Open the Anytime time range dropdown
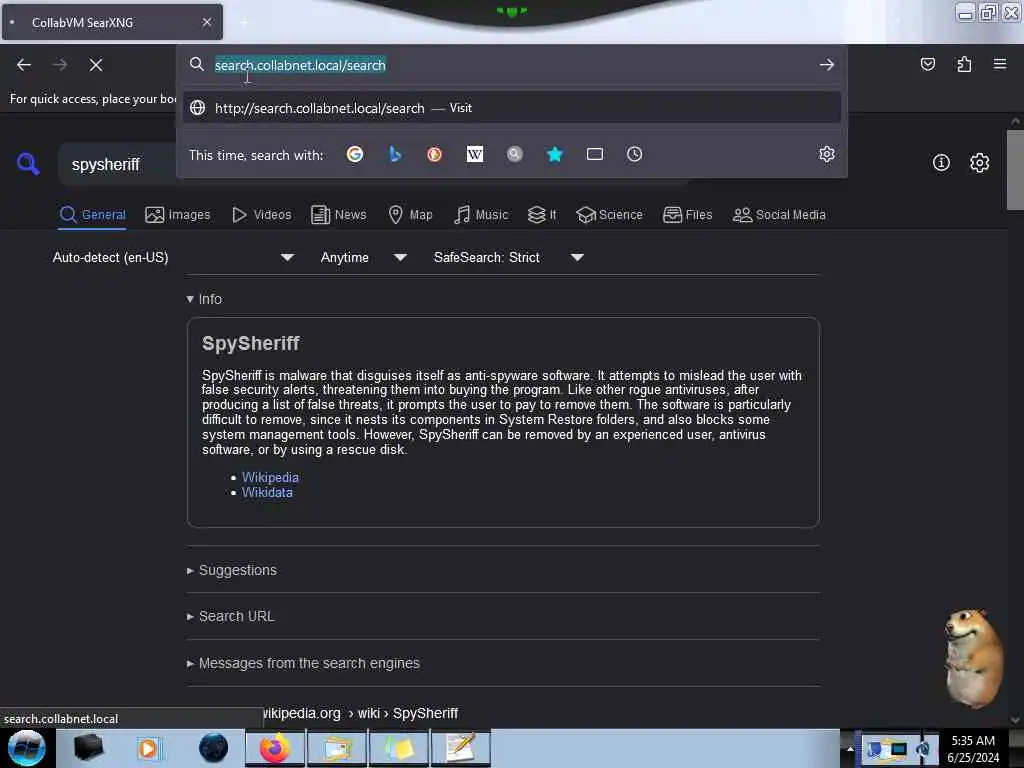Viewport: 1024px width, 768px height. click(364, 257)
